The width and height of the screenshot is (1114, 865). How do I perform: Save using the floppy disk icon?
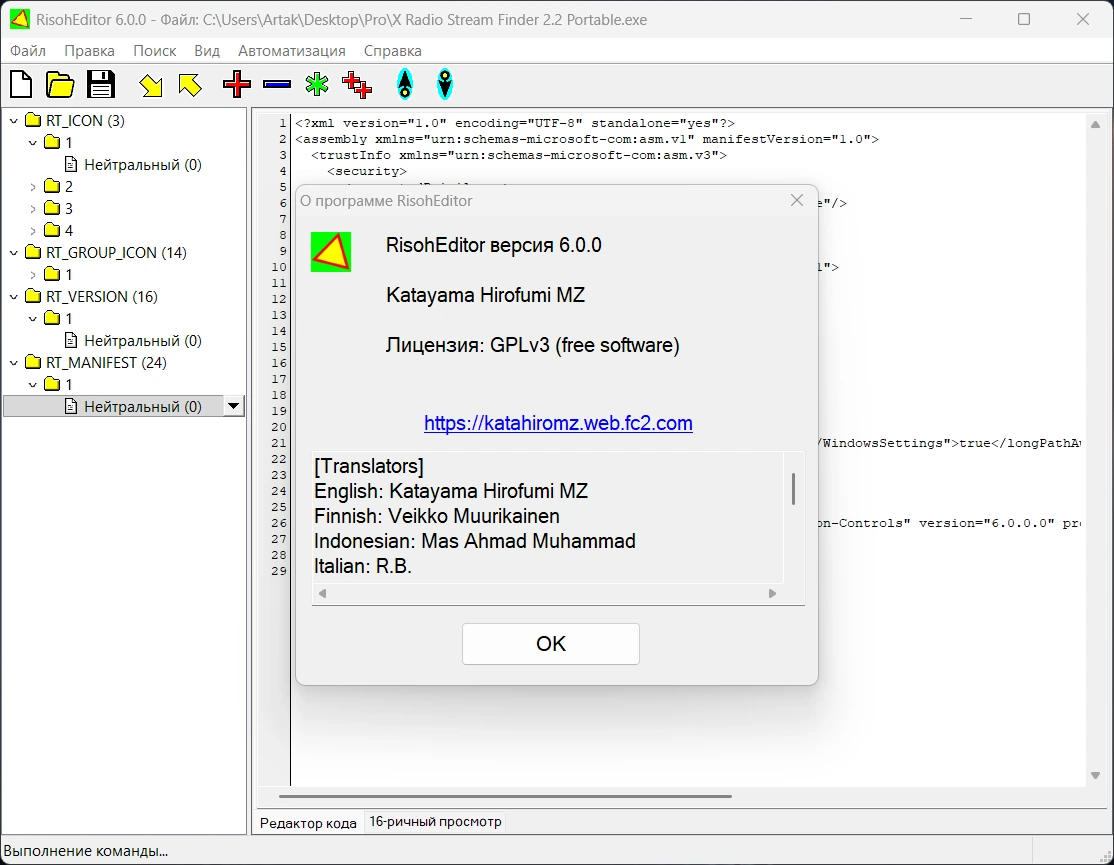(x=100, y=85)
